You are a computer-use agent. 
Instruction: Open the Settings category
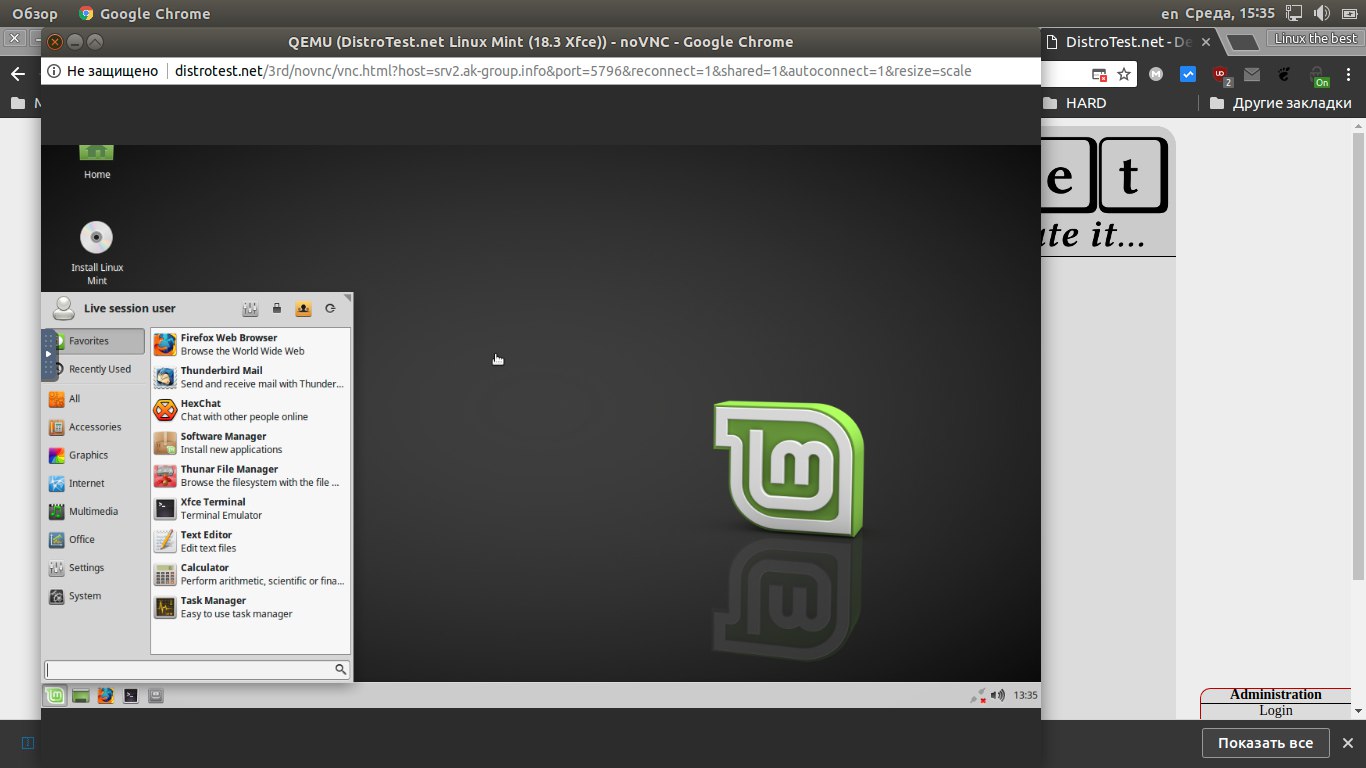click(96, 568)
